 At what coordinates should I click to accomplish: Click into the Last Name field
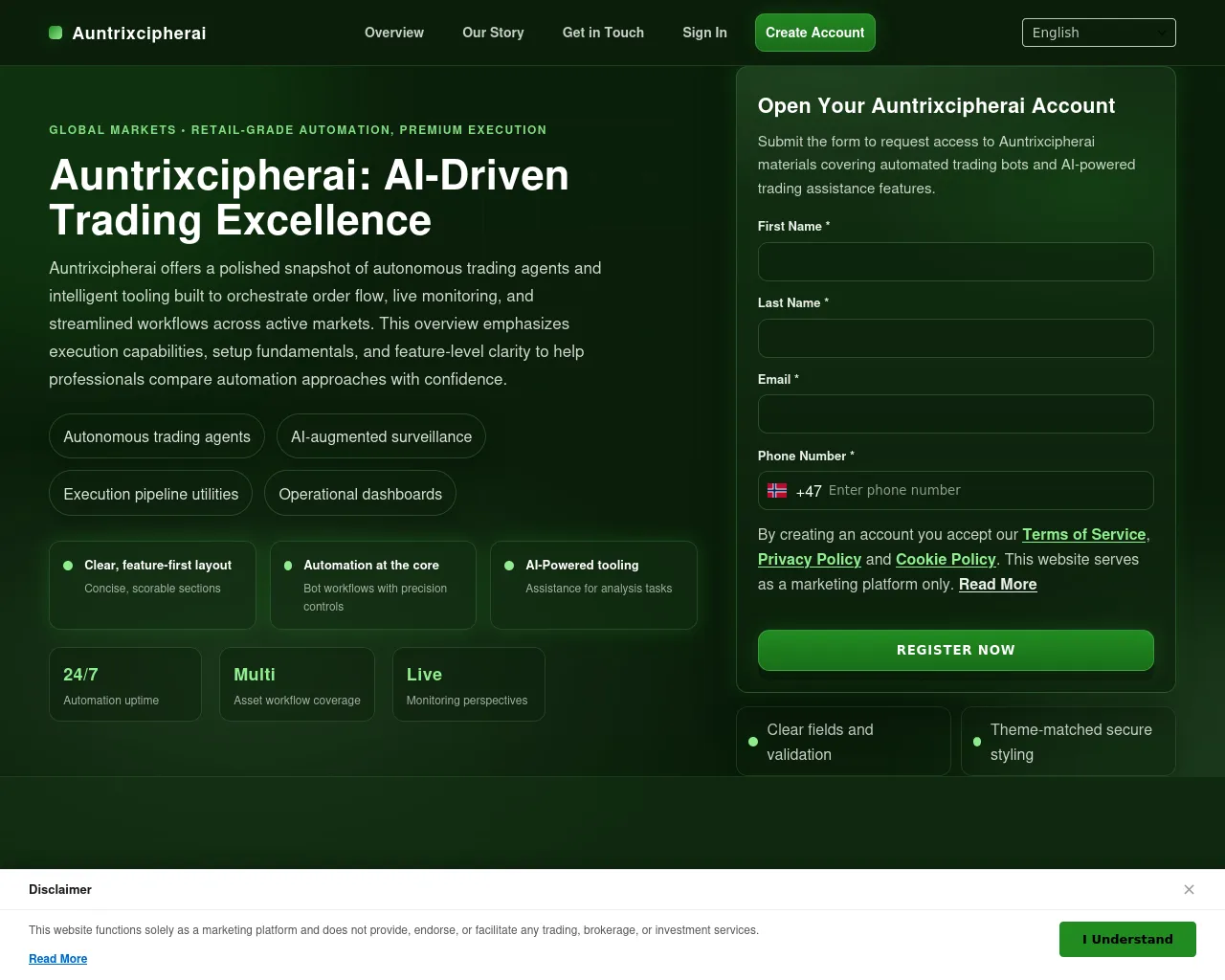pos(955,338)
